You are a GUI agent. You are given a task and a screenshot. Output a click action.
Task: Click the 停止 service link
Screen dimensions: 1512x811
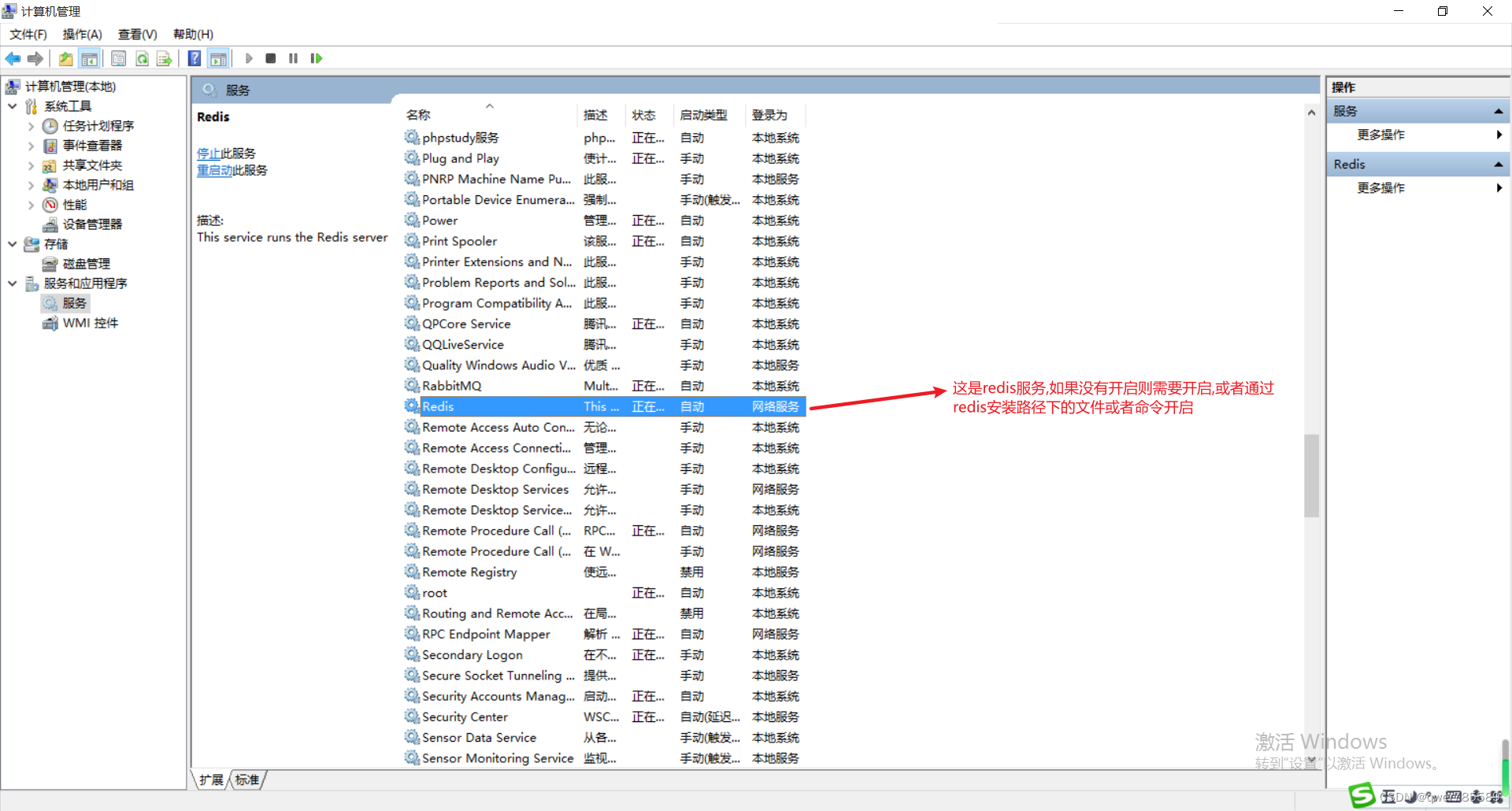209,154
